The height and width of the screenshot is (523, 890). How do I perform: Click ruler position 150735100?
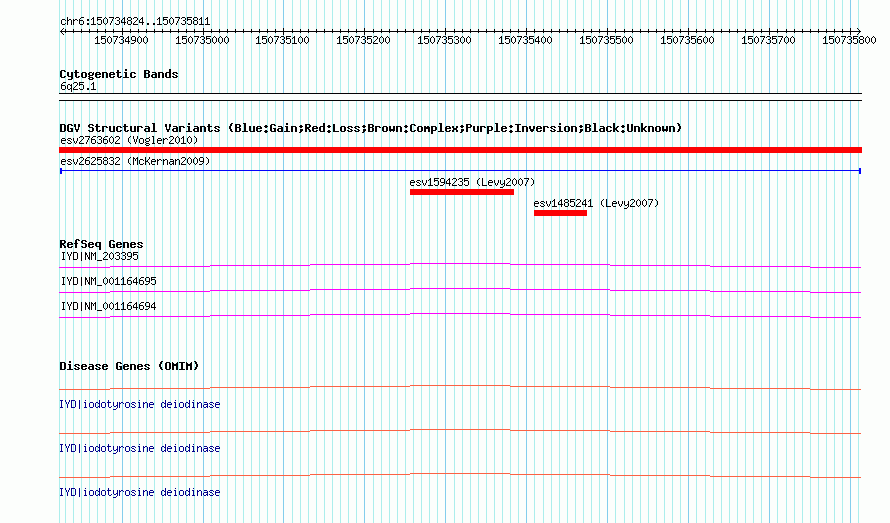point(283,40)
